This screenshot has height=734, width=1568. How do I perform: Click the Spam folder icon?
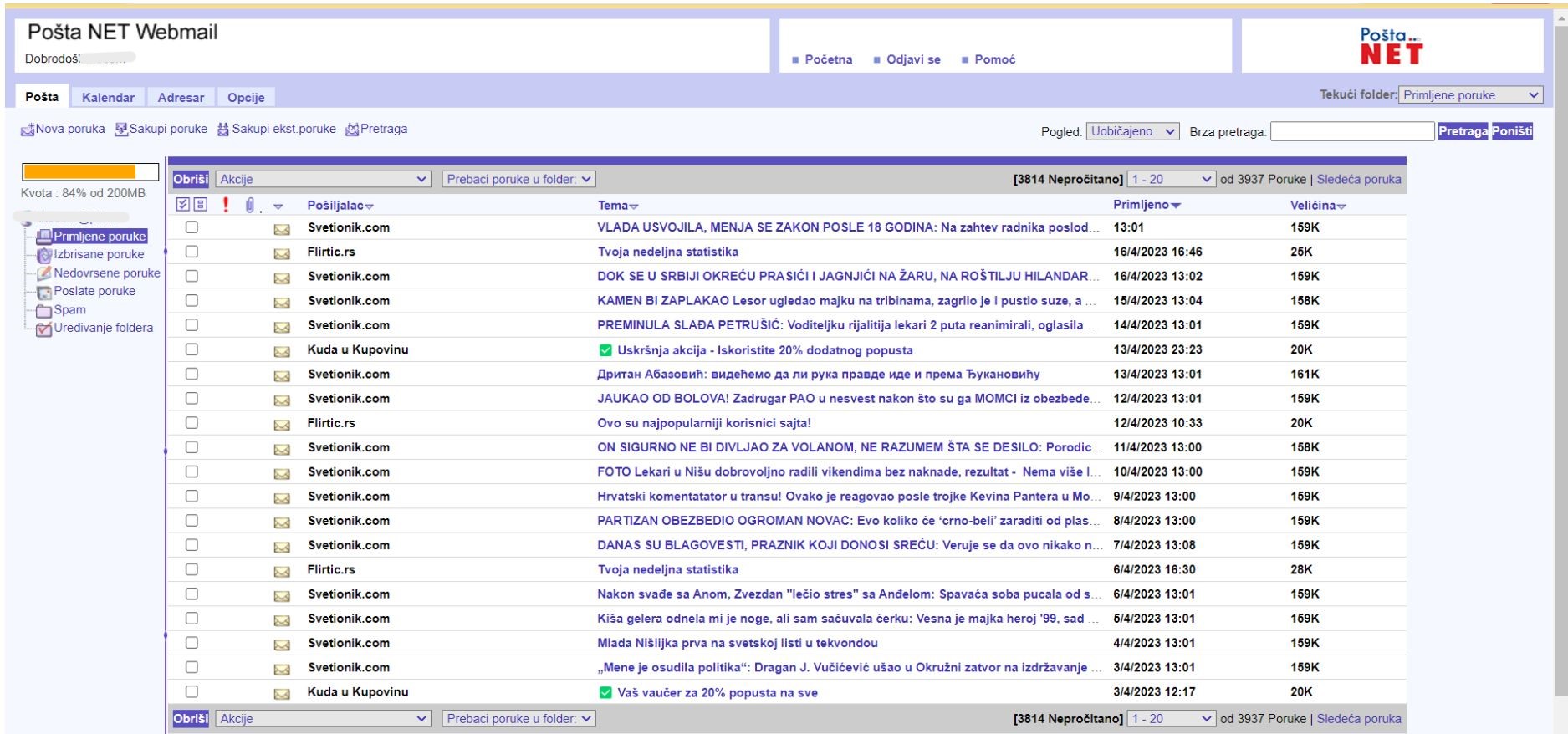44,310
